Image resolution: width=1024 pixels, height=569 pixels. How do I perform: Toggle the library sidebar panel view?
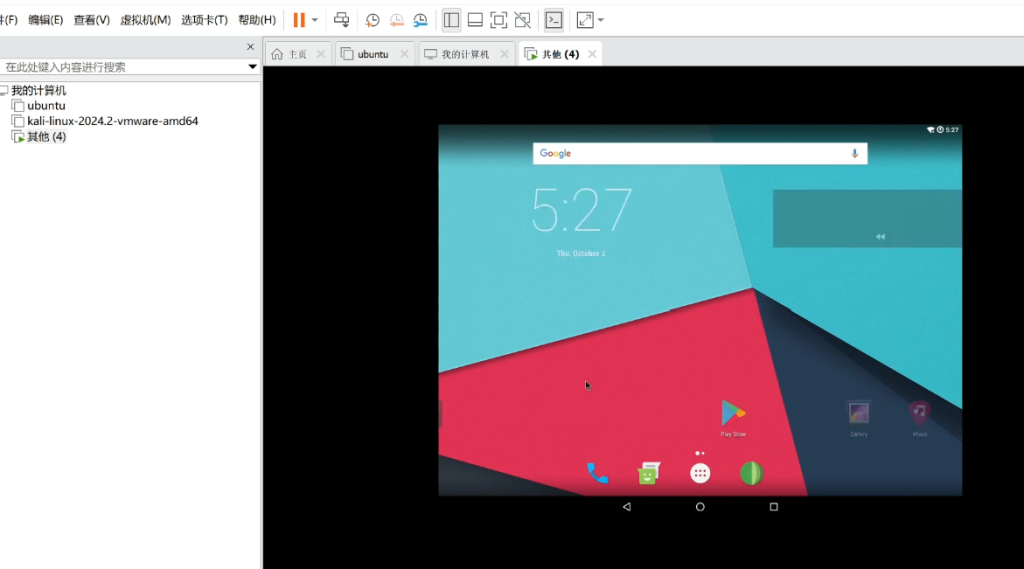451,20
